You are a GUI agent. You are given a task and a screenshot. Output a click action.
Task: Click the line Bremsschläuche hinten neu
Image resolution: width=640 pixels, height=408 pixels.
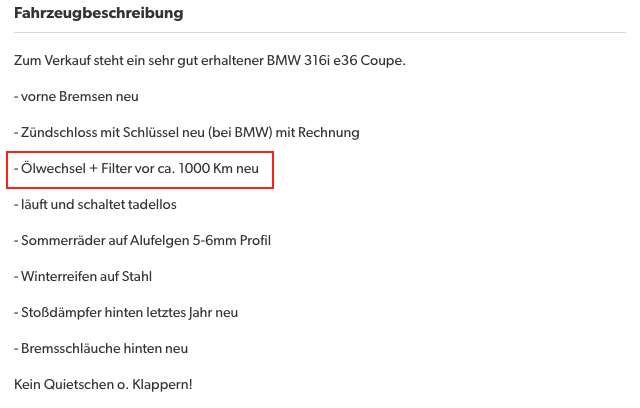click(x=101, y=349)
